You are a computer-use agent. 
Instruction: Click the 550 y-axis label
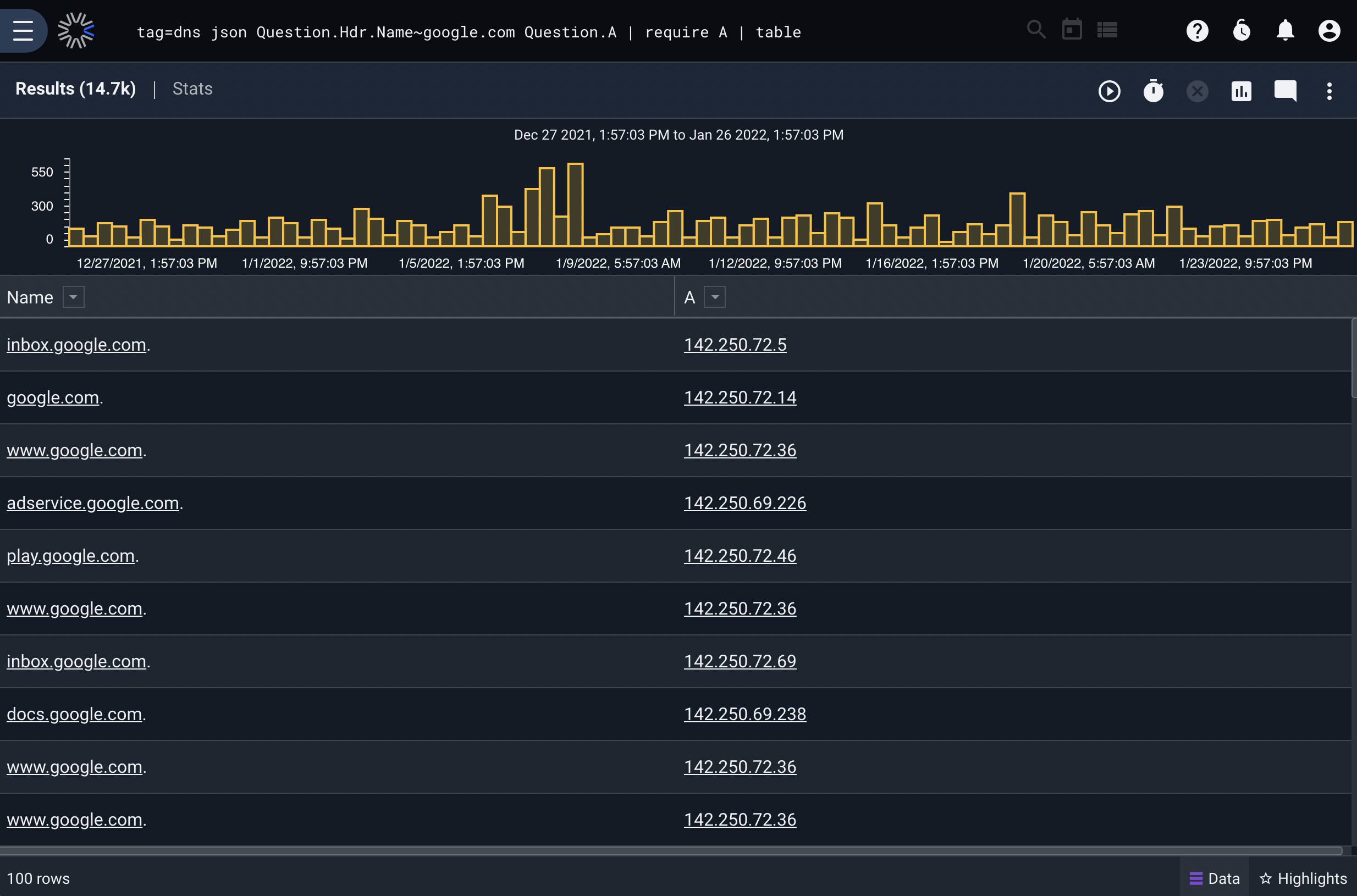click(42, 172)
